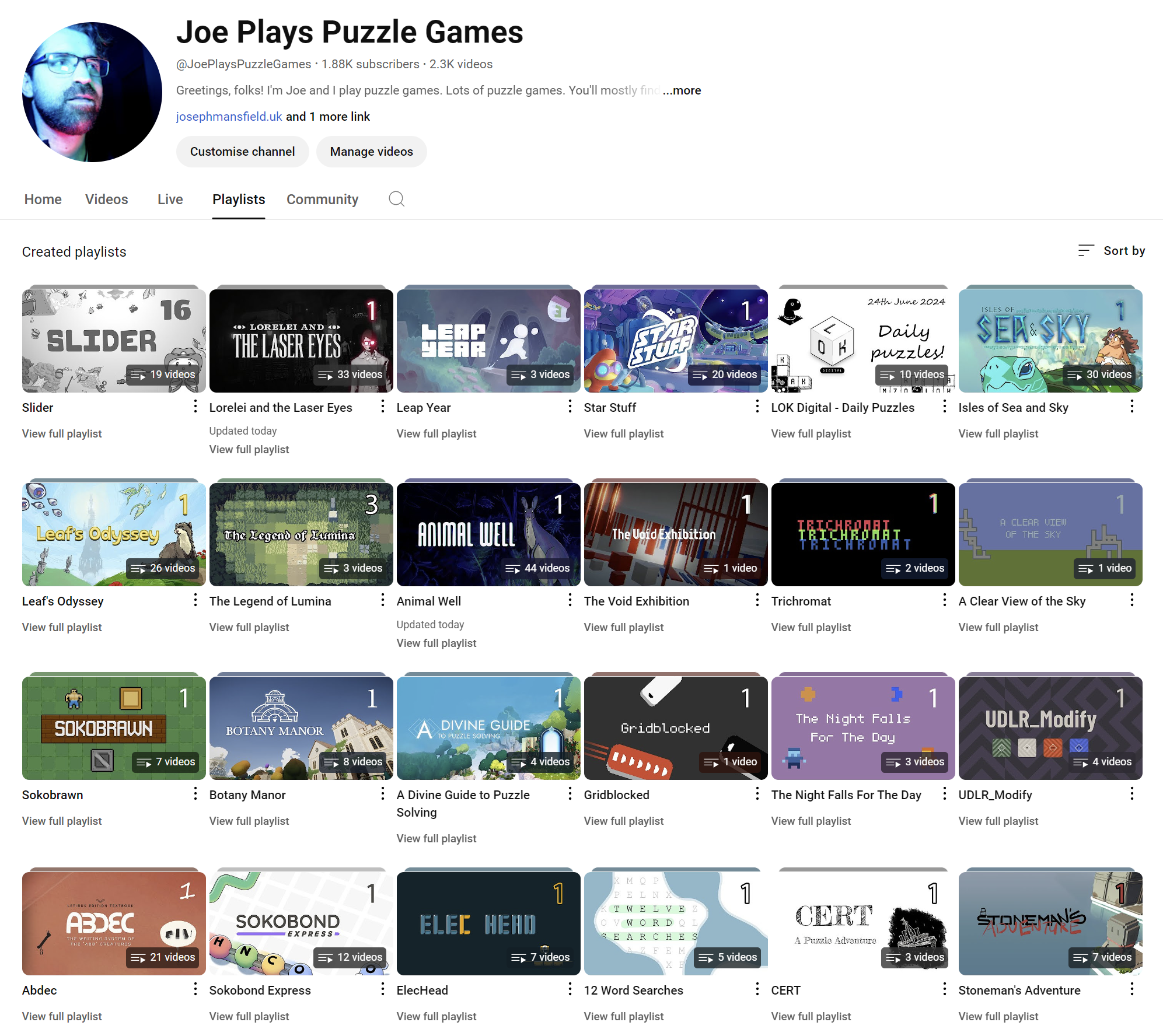Screen dimensions: 1163x1036
Task: Open the Live tab
Action: coord(170,199)
